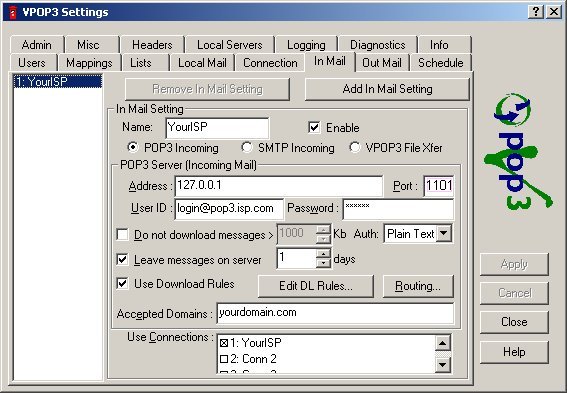Click Remove In Mail Setting button
This screenshot has width=567, height=393.
207,89
